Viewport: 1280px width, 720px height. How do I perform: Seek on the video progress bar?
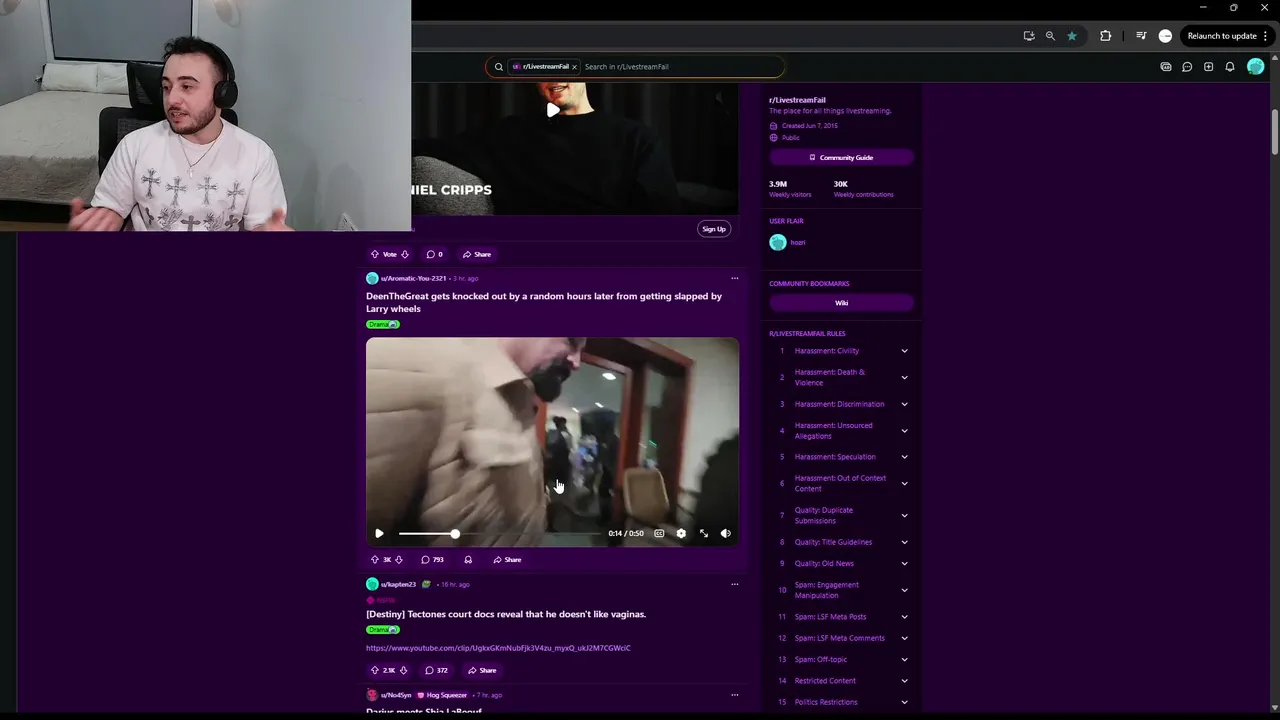[x=500, y=534]
